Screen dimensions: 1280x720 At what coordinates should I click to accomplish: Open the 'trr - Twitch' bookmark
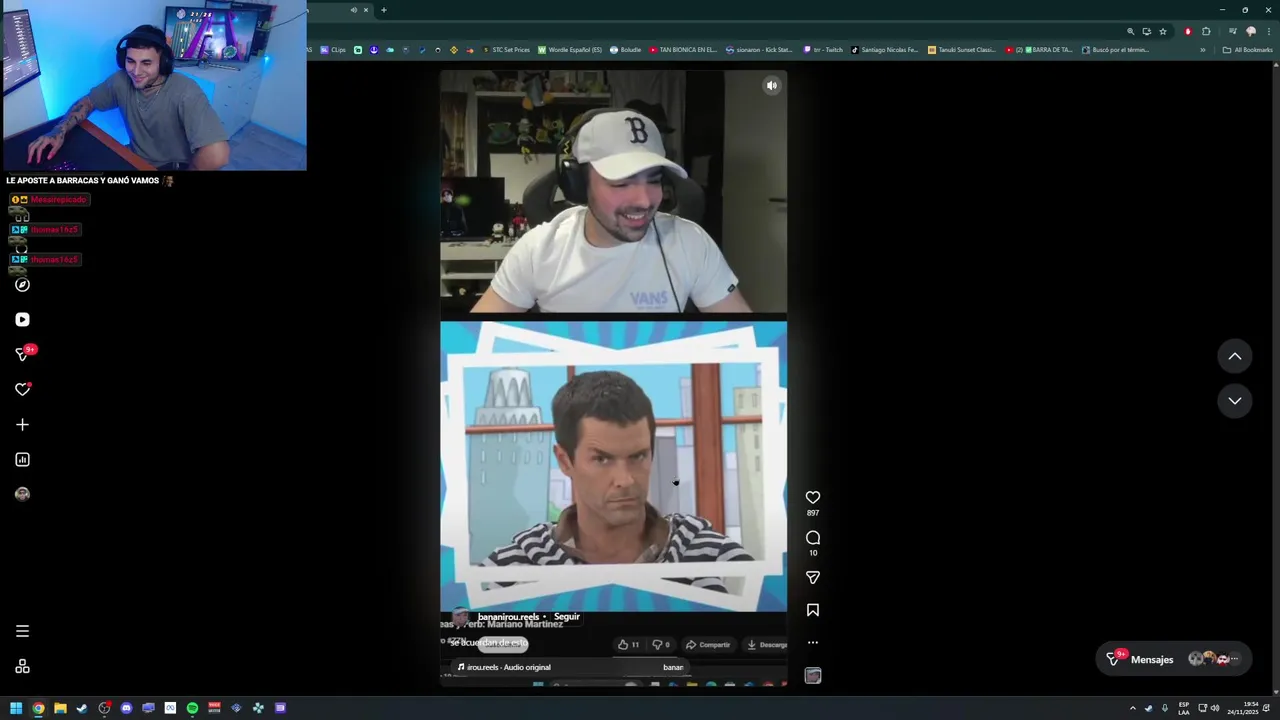(x=823, y=50)
